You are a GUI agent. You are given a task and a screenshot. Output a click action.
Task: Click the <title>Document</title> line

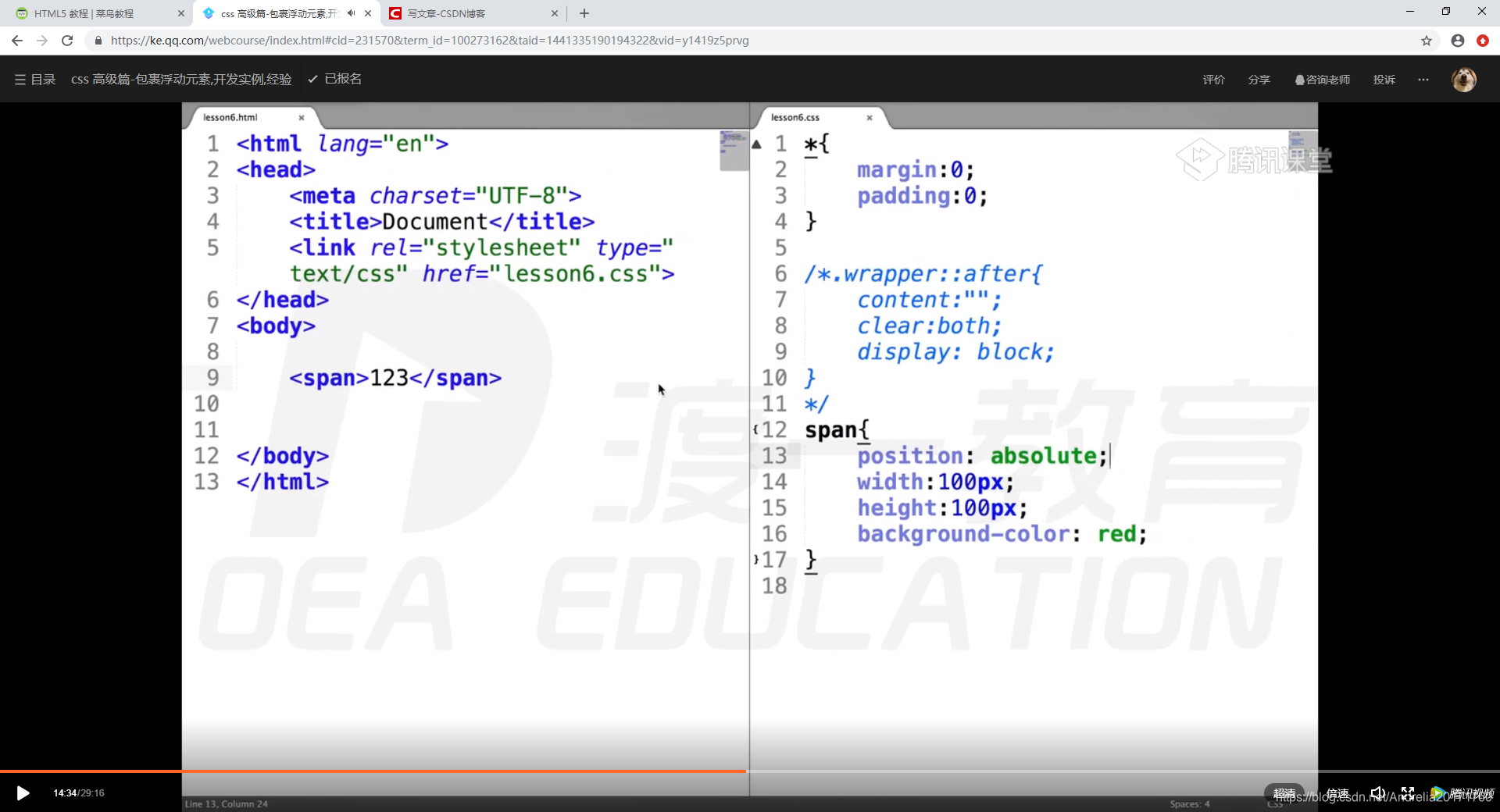pos(442,222)
